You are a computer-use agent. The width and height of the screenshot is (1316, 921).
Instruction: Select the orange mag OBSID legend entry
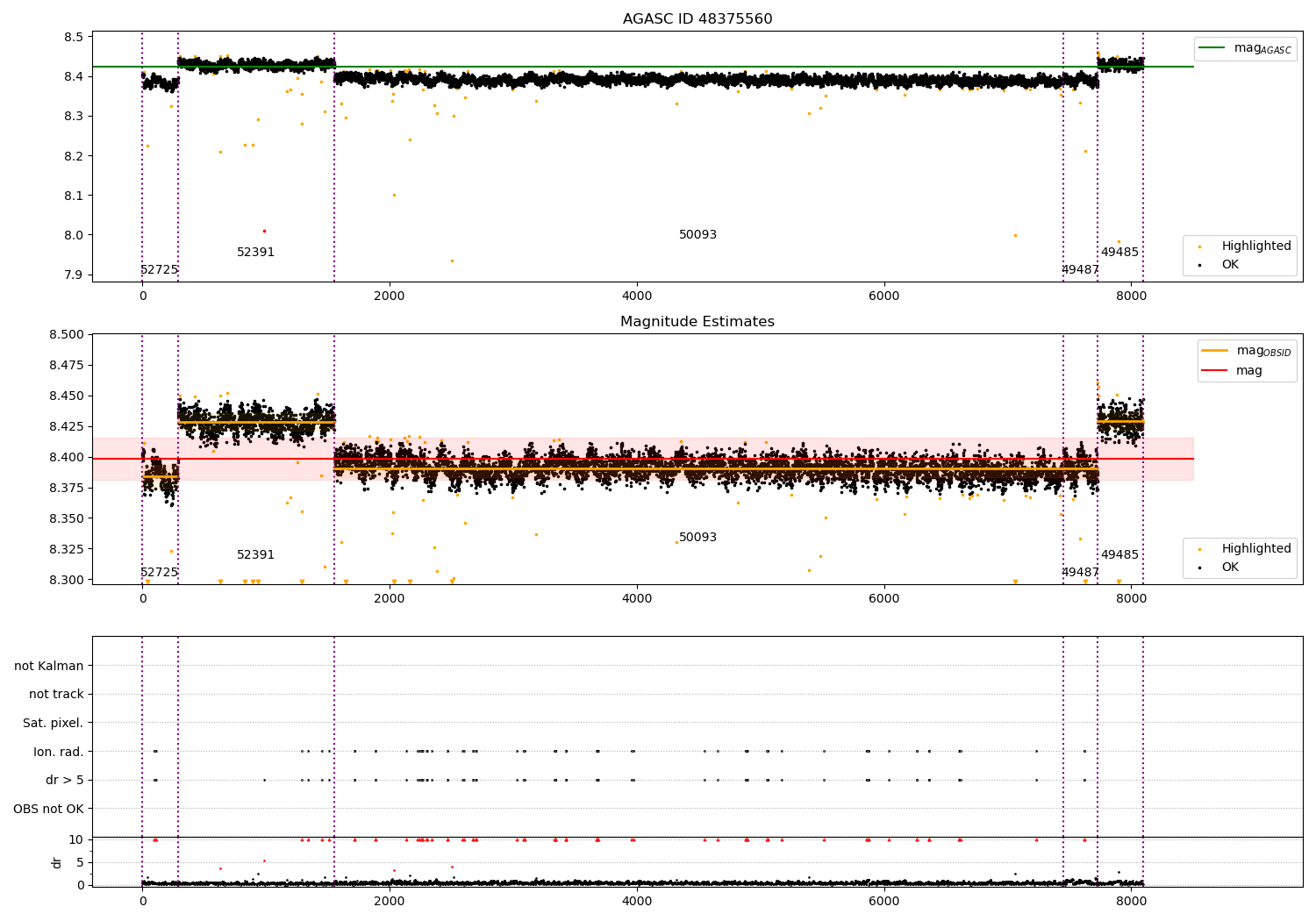[1246, 351]
